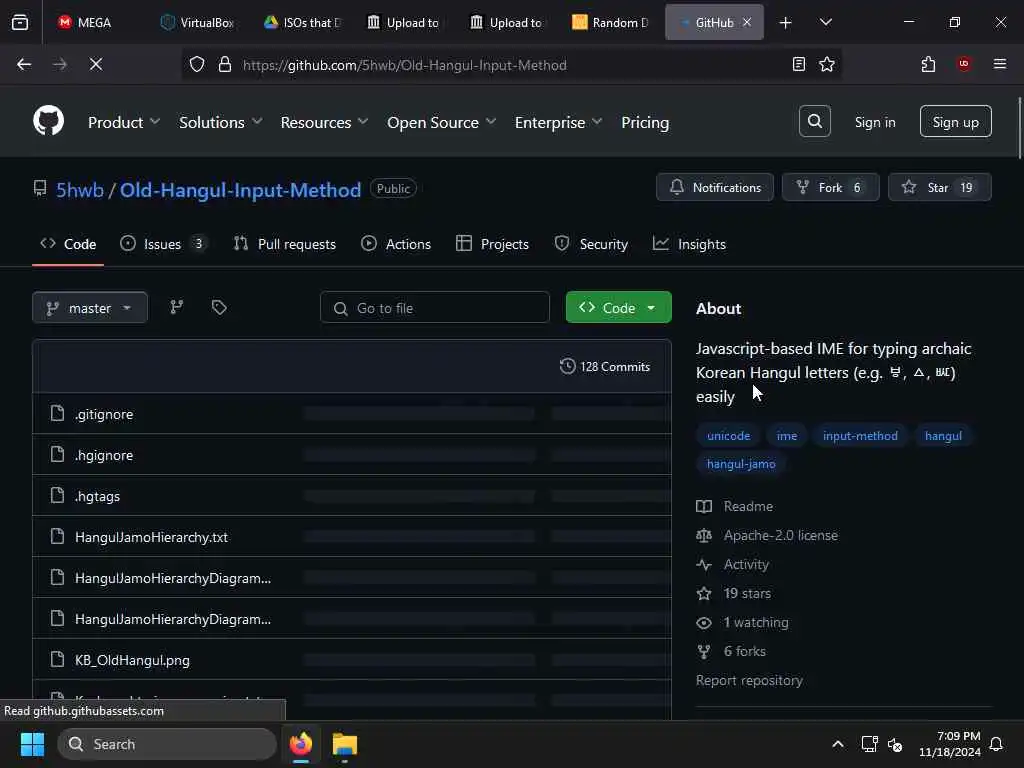
Task: Expand the Open Source menu
Action: (x=441, y=122)
